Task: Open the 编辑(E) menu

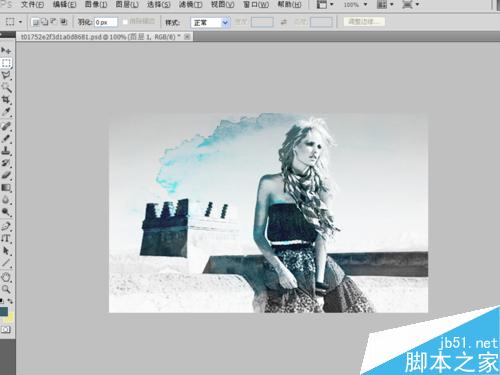Action: [x=64, y=5]
